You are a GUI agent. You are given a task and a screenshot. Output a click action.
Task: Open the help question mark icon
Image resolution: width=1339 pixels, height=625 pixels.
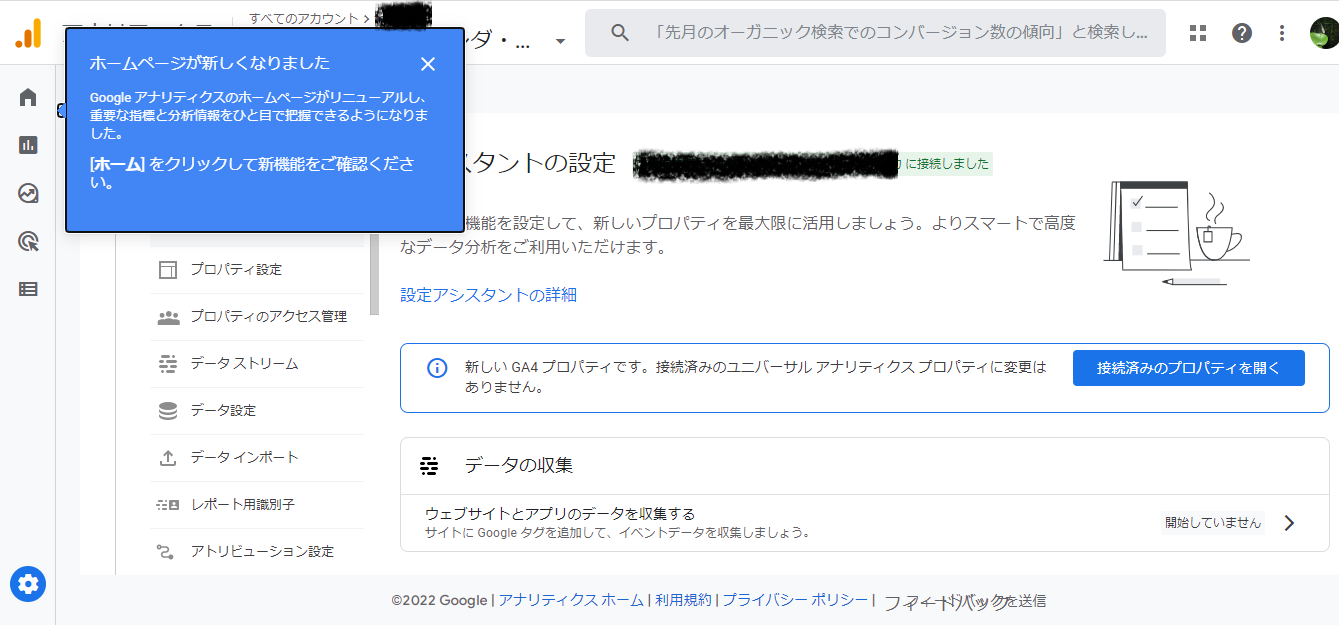pos(1242,33)
